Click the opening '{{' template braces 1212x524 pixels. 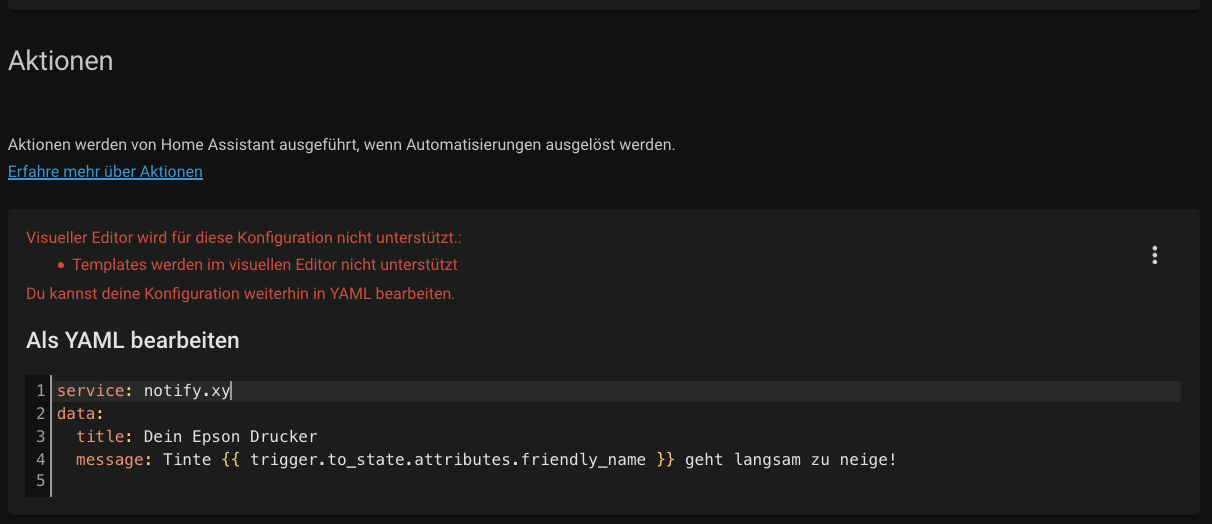231,460
